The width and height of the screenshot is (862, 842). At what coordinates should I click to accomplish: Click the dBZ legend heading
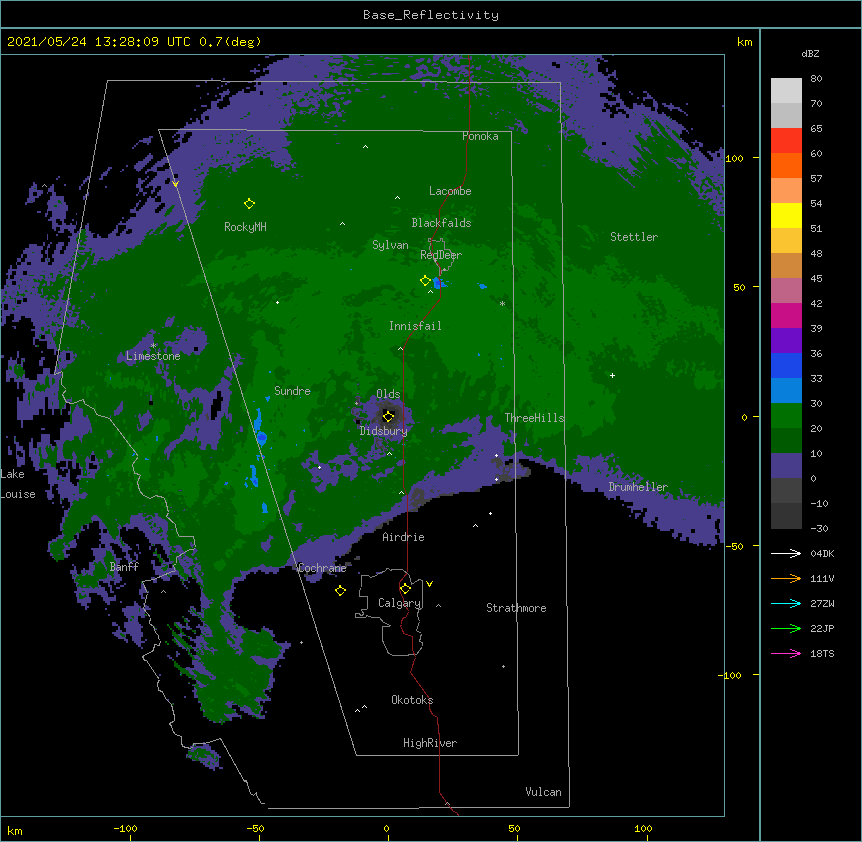coord(810,54)
